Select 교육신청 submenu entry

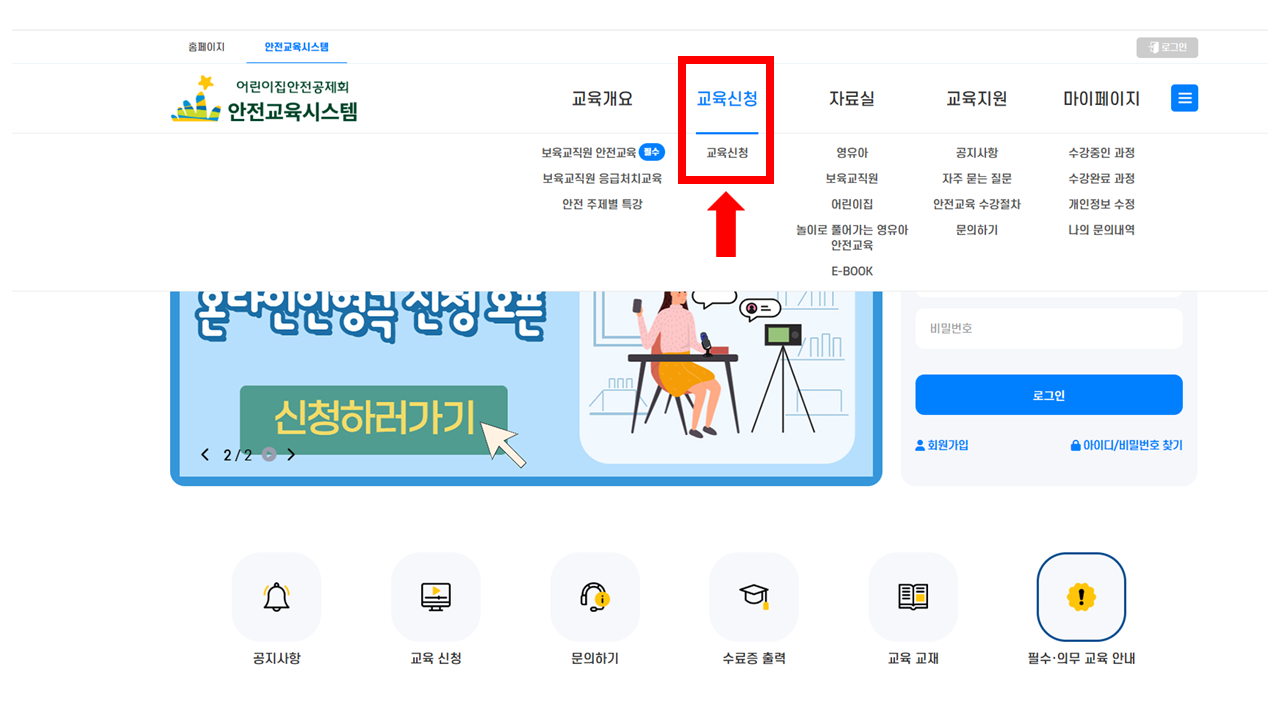727,153
